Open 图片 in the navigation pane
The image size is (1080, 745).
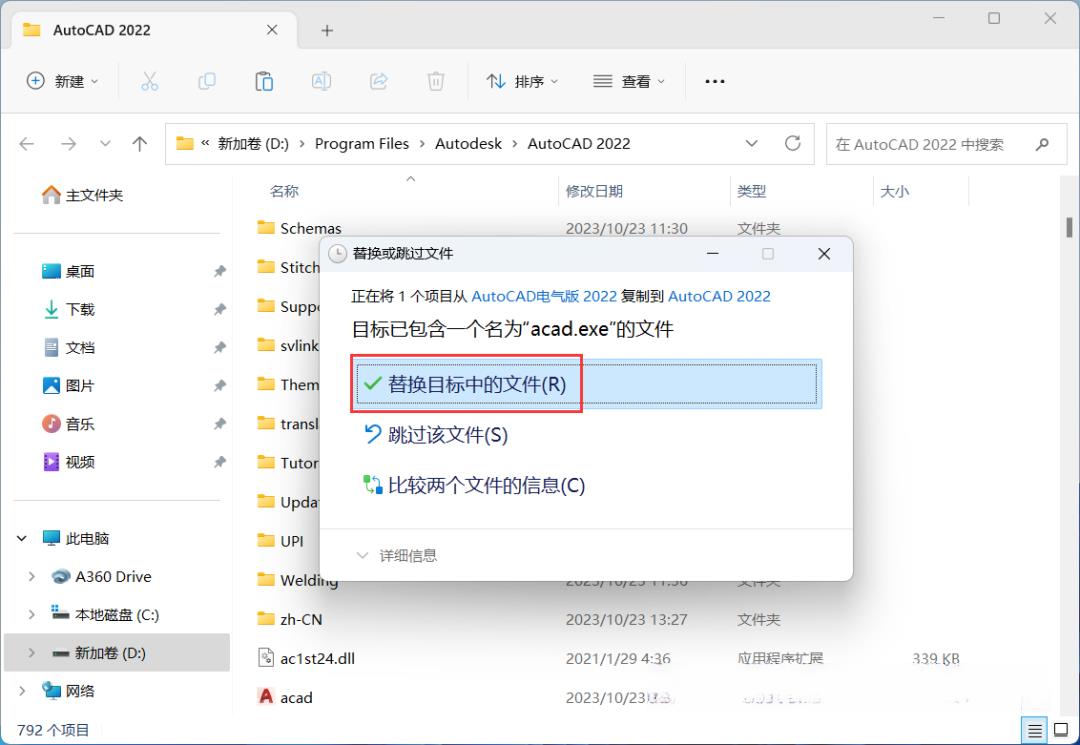(x=68, y=386)
